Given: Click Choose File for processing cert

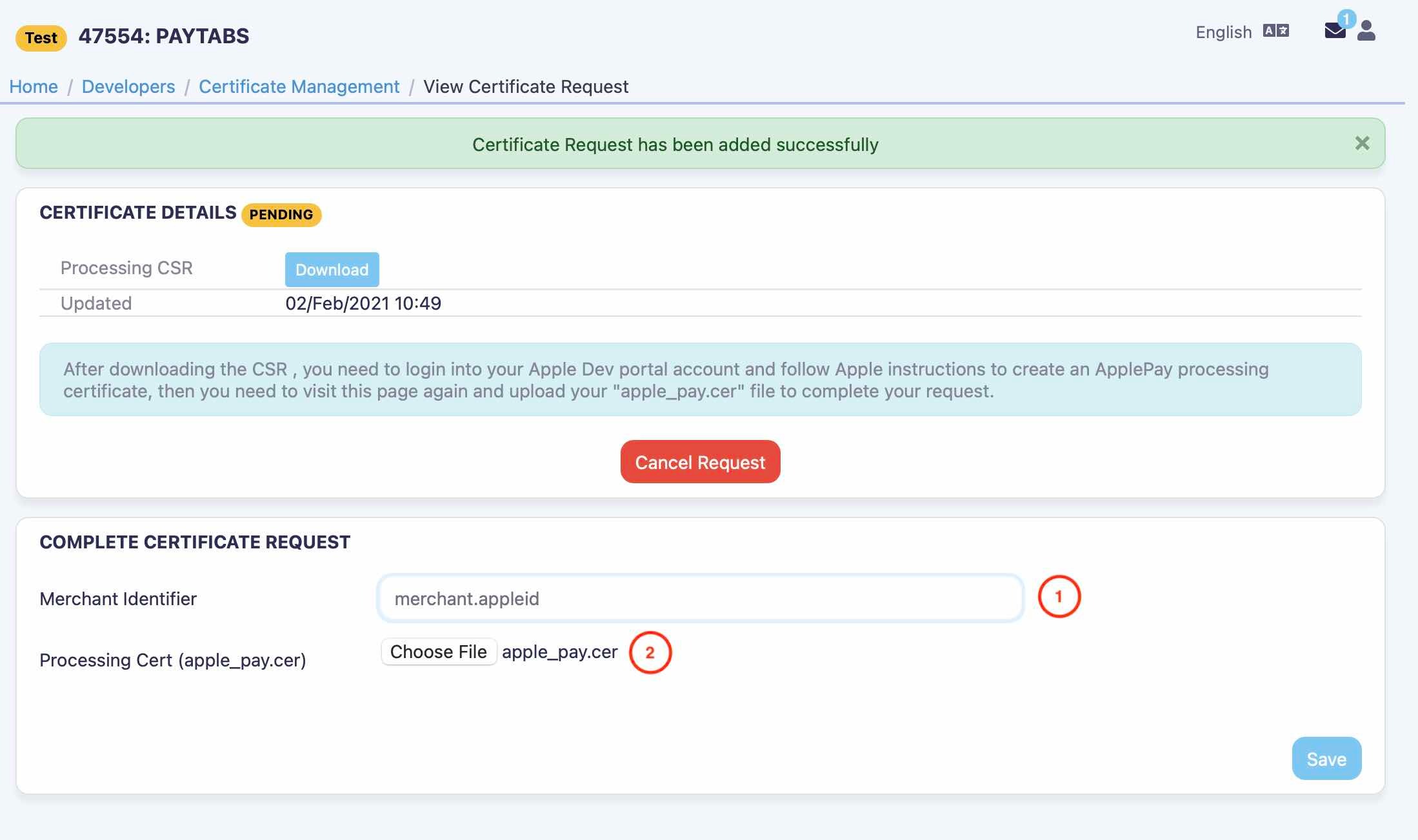Looking at the screenshot, I should (x=439, y=652).
